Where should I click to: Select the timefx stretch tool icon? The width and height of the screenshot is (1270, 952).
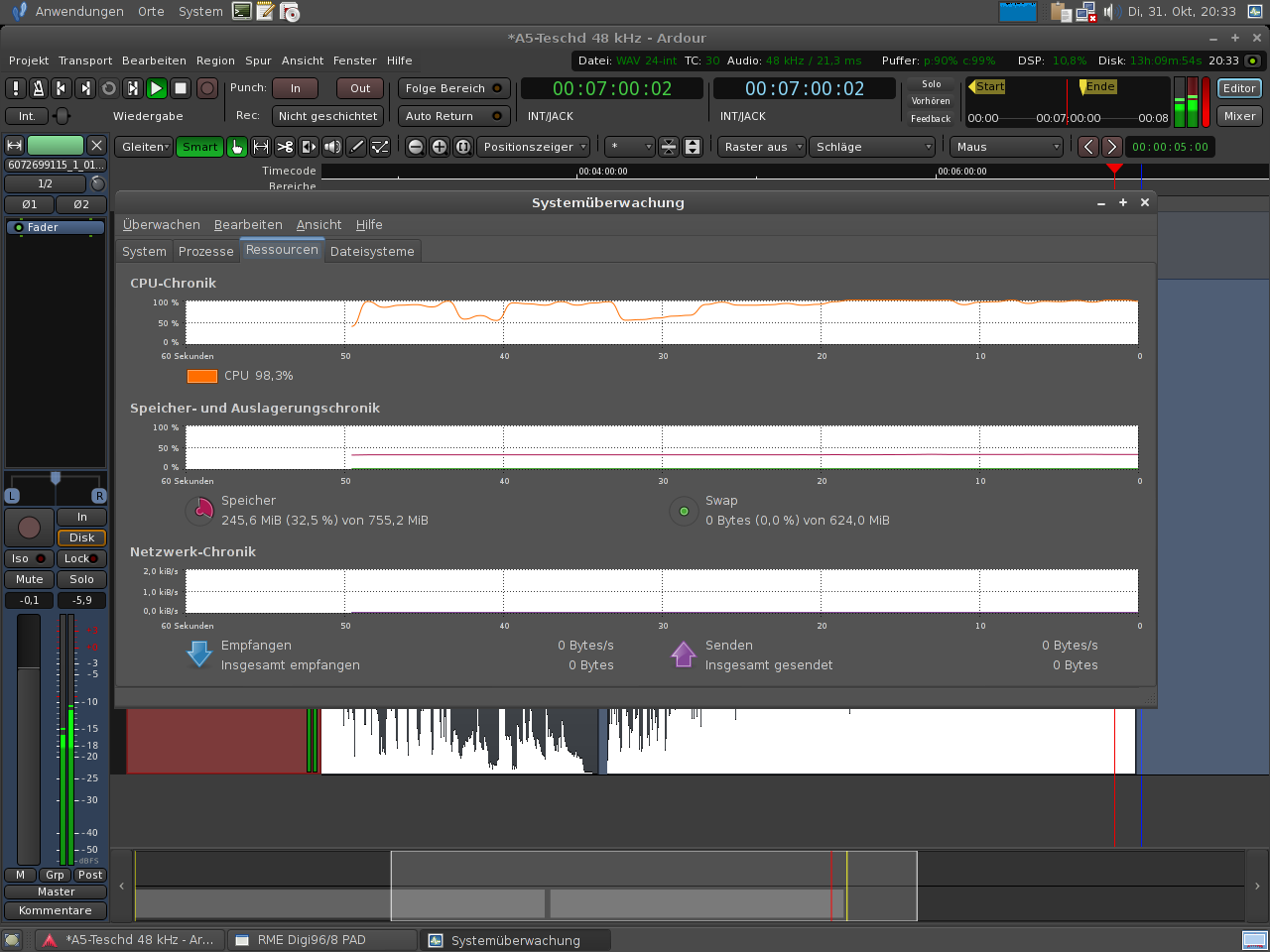(x=309, y=147)
